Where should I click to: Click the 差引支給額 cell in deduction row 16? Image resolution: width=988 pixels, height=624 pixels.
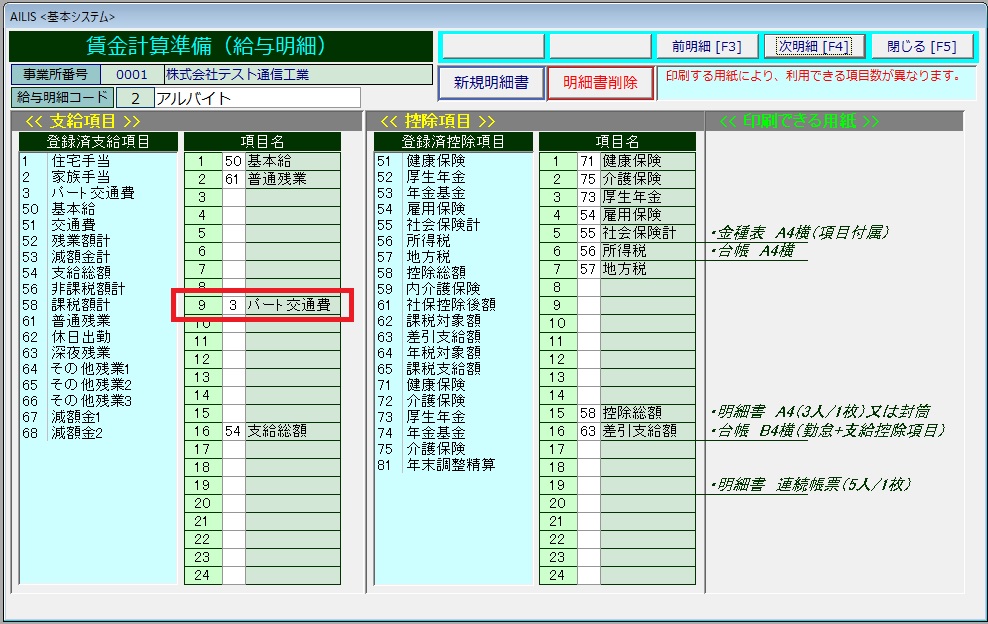647,431
